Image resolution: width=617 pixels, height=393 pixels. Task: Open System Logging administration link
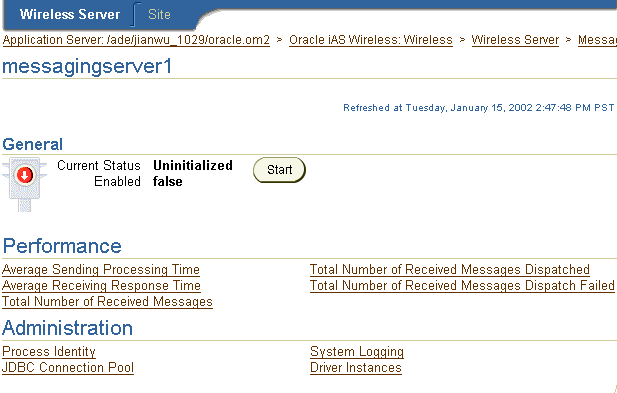pyautogui.click(x=357, y=352)
